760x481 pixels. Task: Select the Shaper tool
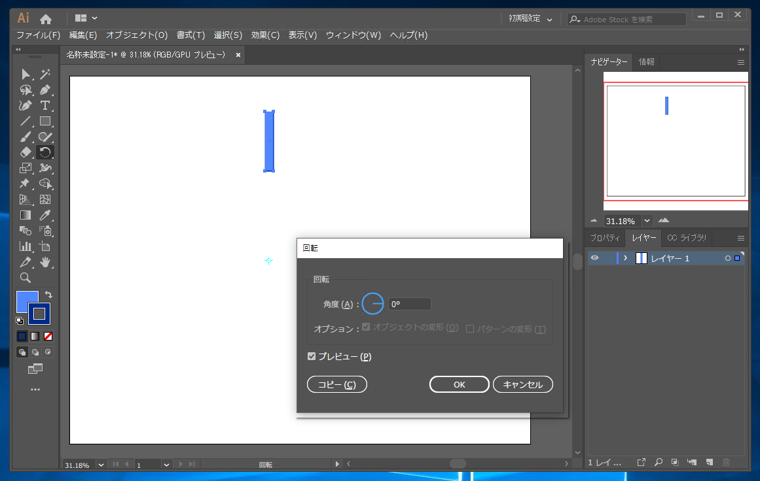click(x=46, y=137)
